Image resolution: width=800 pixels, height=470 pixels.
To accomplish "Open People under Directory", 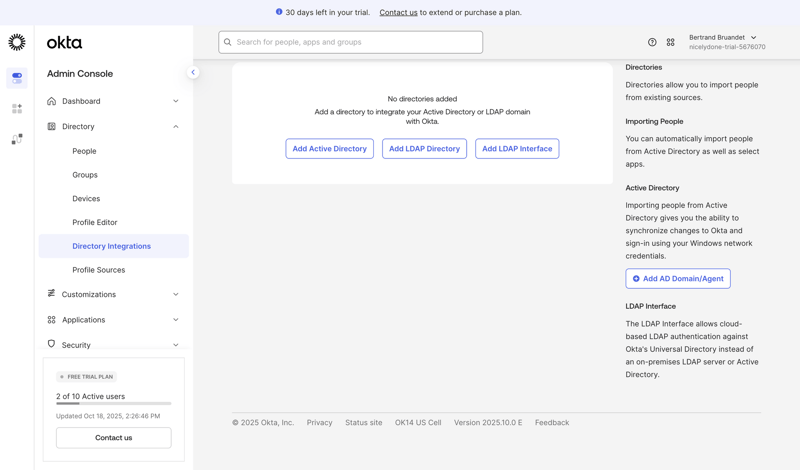I will pyautogui.click(x=84, y=151).
